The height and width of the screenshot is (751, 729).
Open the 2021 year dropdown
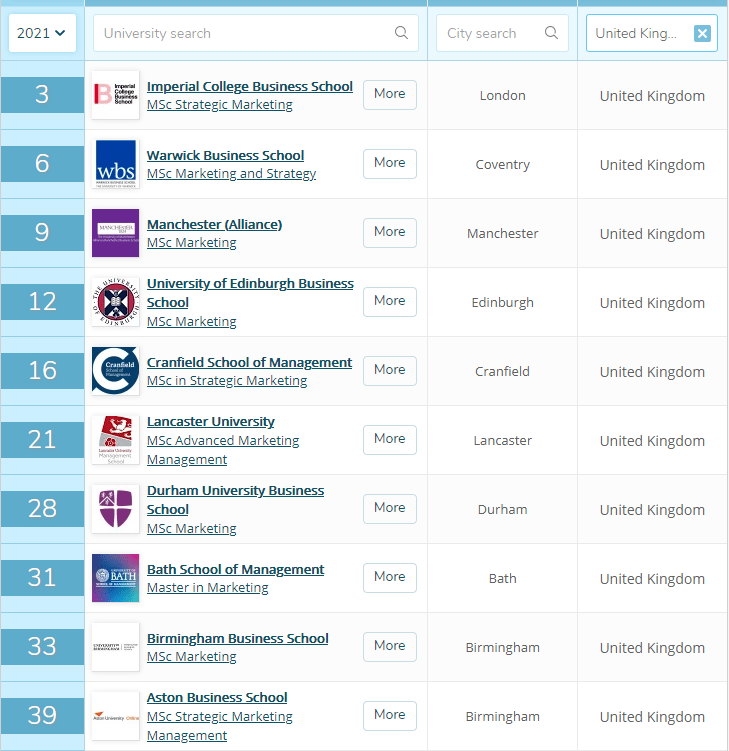(x=42, y=33)
